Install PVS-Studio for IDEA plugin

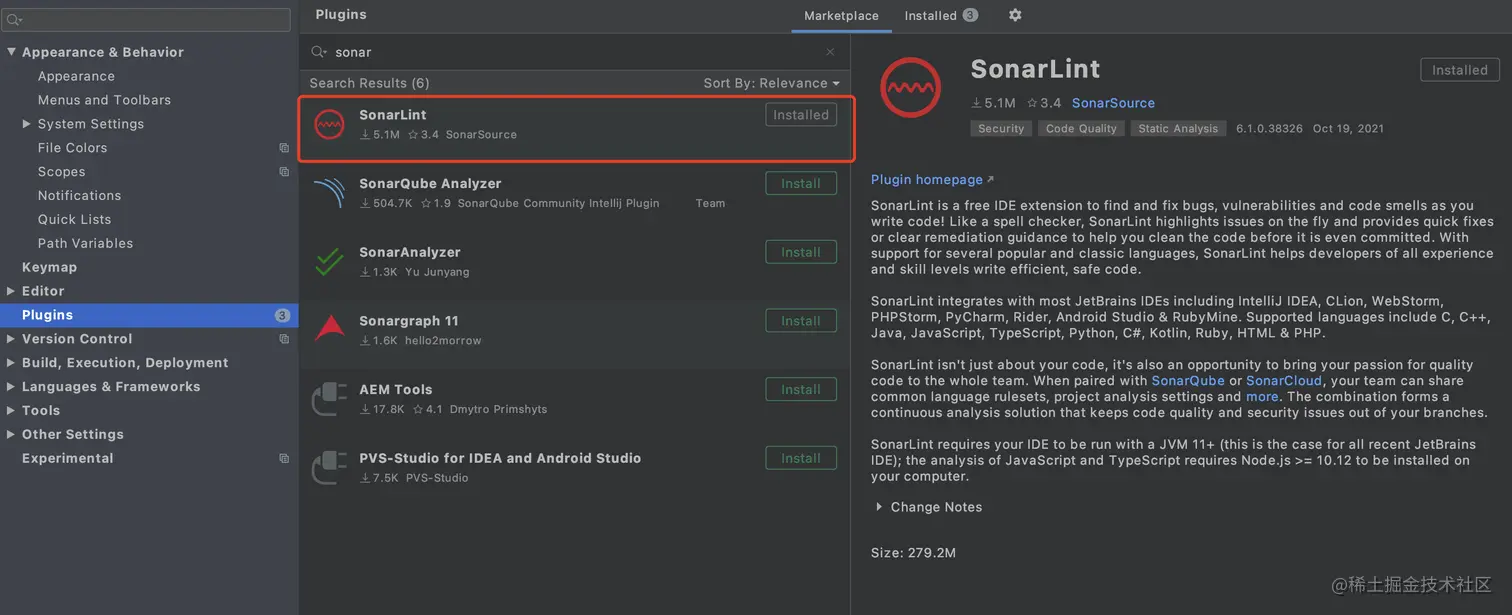pos(801,458)
